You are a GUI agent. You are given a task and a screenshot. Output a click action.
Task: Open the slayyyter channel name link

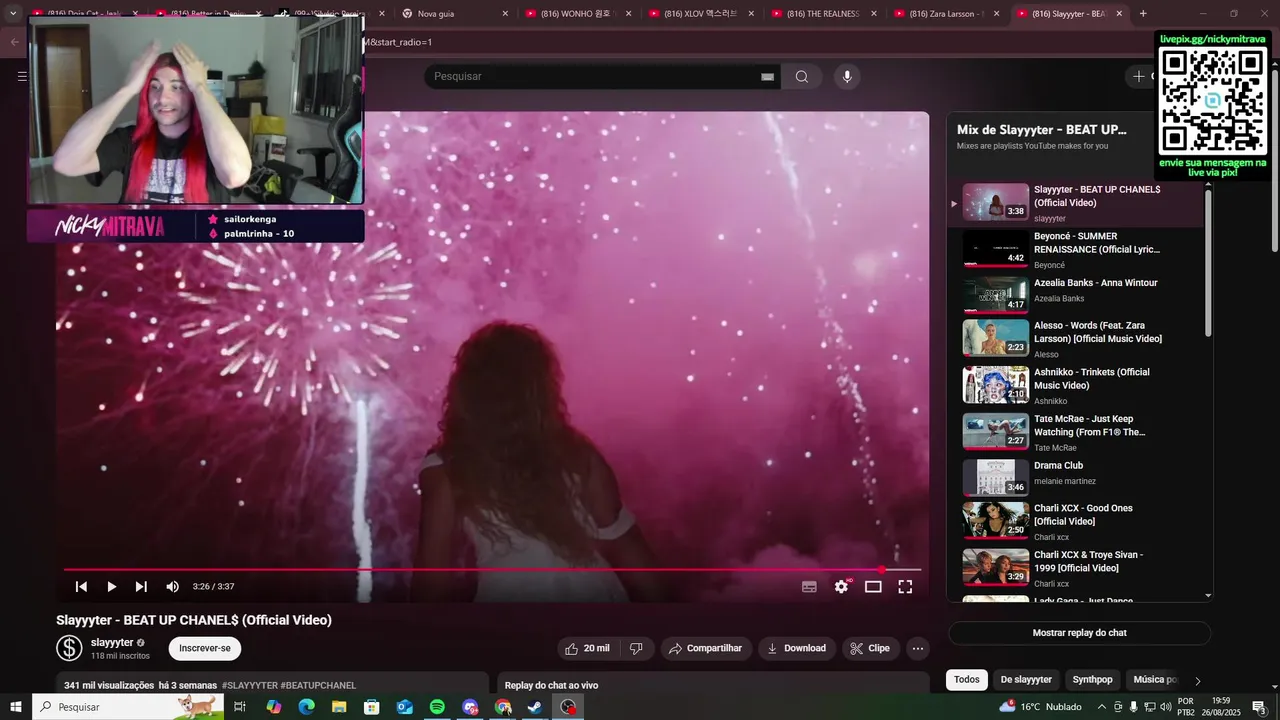pos(112,643)
